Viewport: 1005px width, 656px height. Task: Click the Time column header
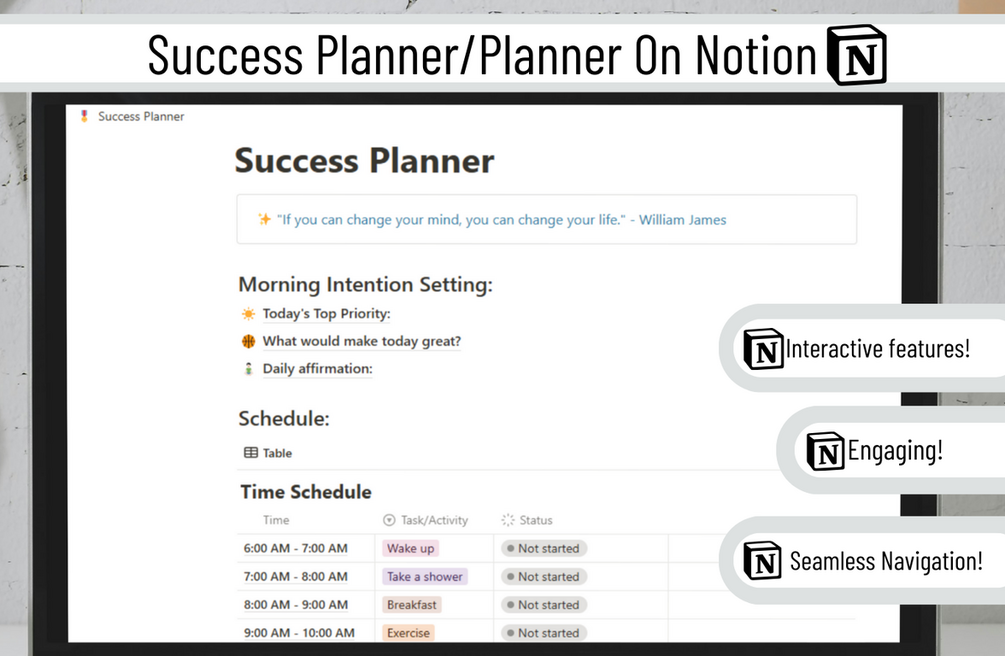(x=276, y=520)
